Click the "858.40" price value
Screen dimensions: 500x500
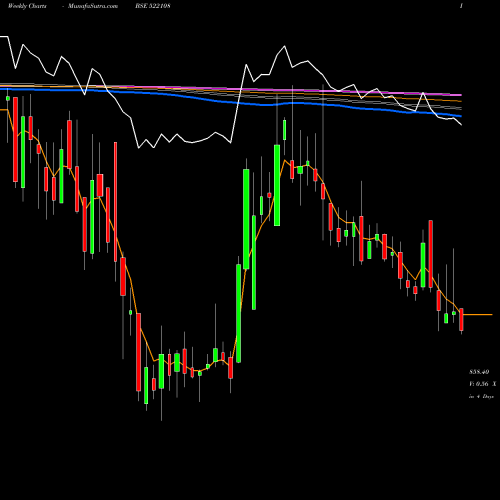pyautogui.click(x=479, y=372)
